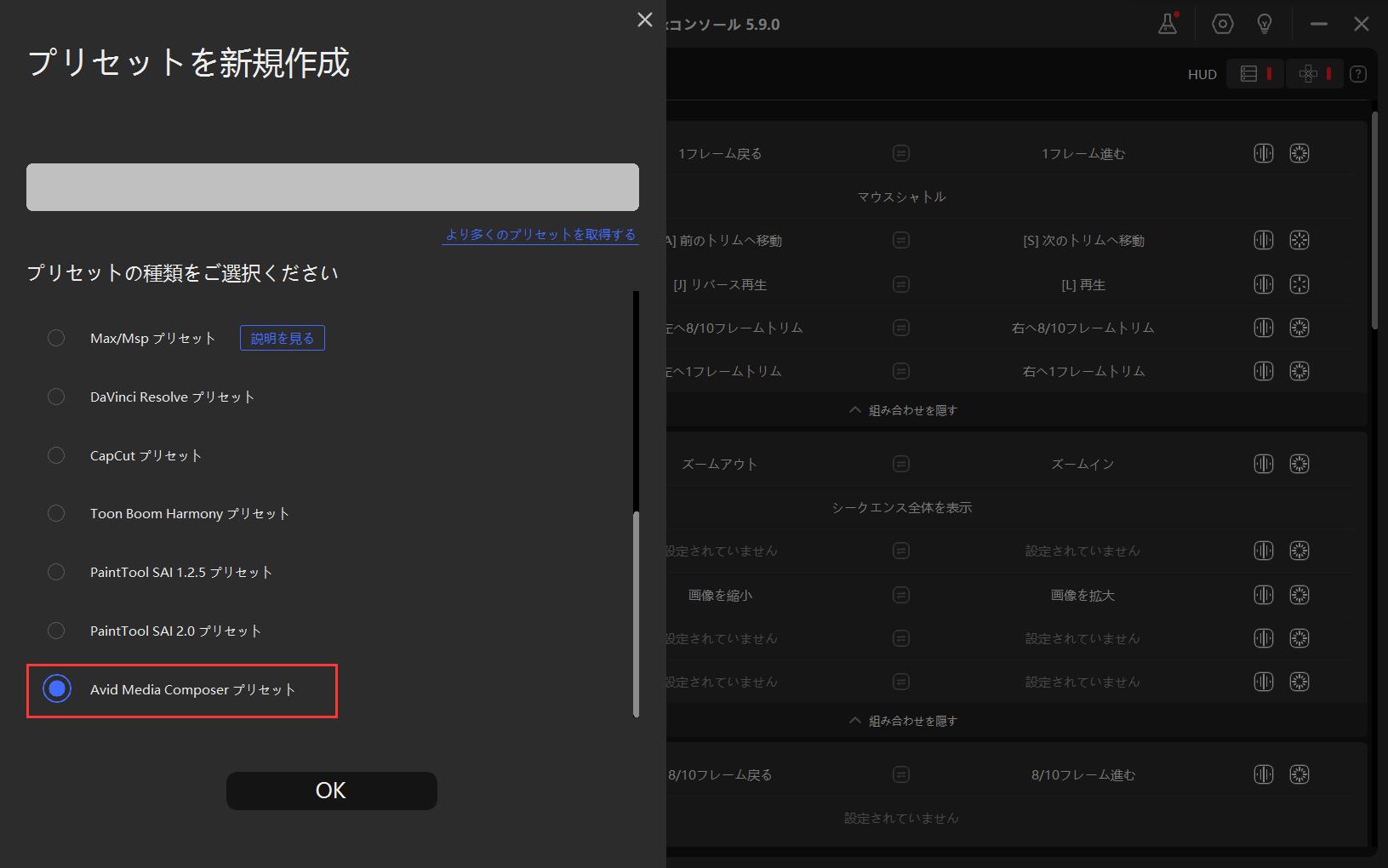The height and width of the screenshot is (868, 1388).
Task: Select Toon Boom Harmony プリセット radio button
Action: tap(56, 513)
